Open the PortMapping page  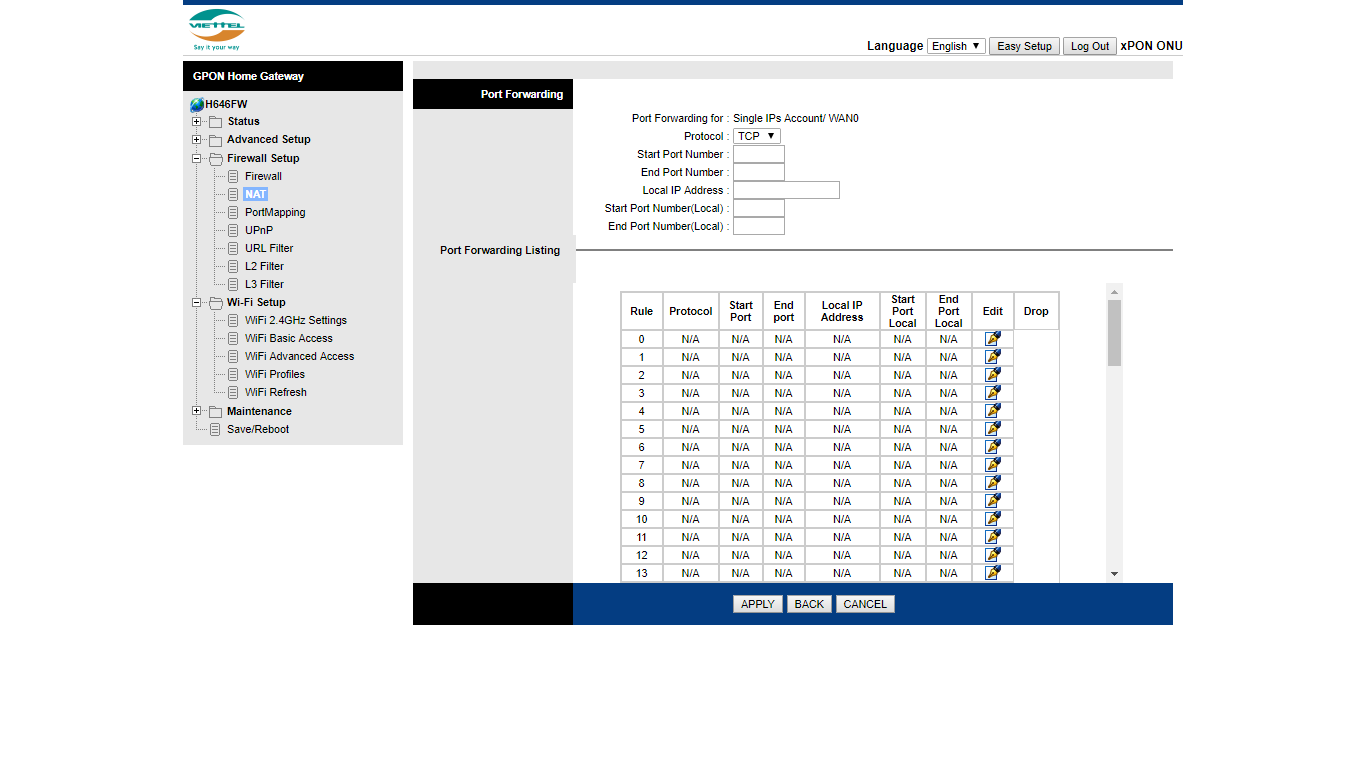point(274,212)
